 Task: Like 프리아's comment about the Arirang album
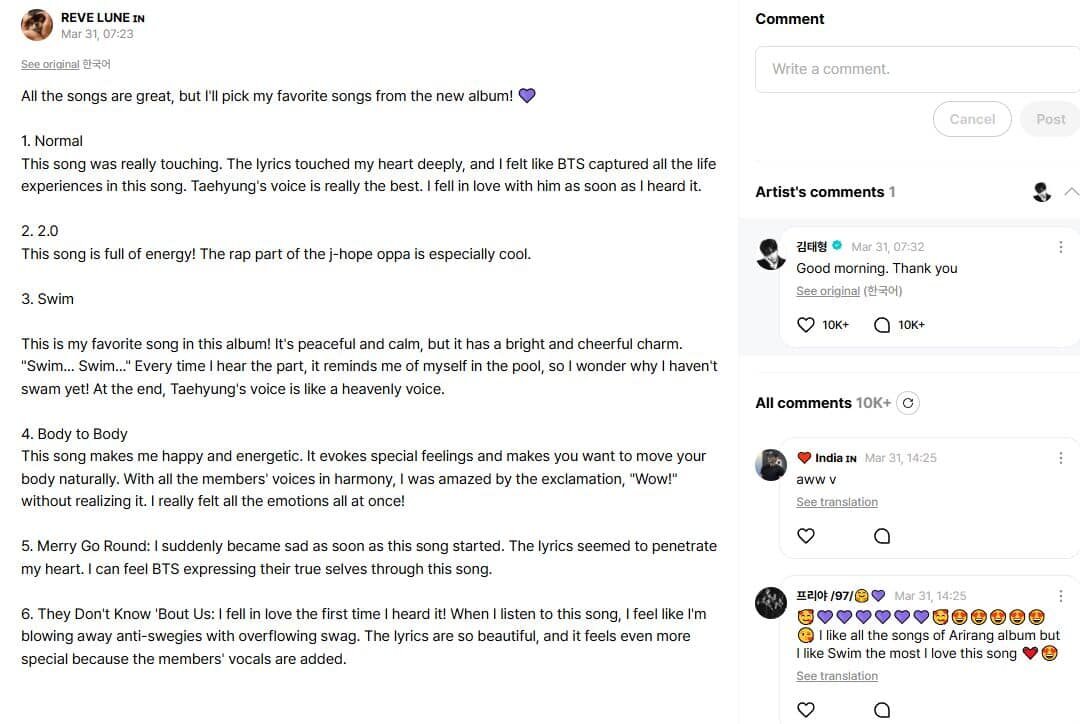pos(806,709)
